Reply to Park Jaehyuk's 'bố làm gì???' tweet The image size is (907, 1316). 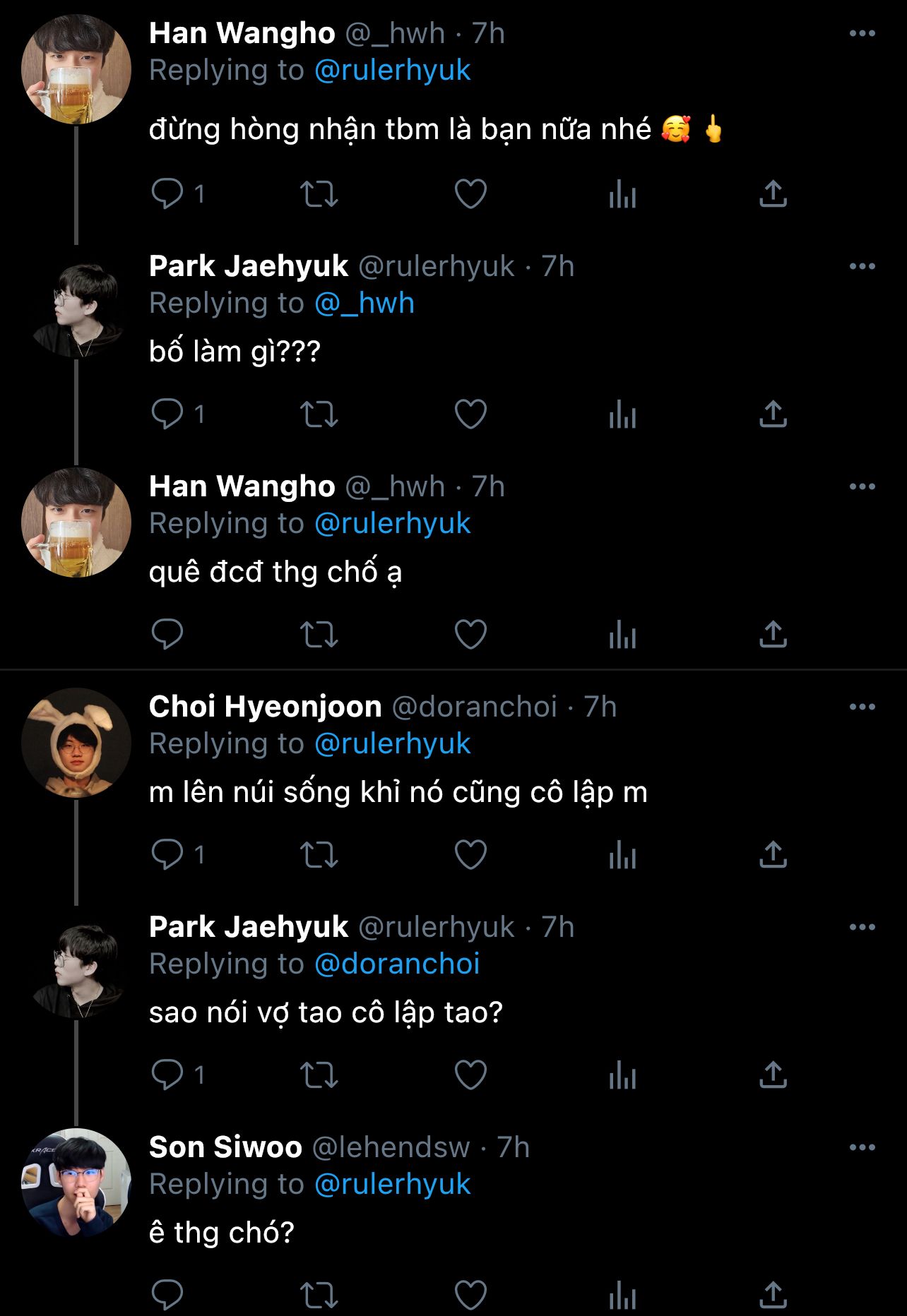[x=168, y=414]
